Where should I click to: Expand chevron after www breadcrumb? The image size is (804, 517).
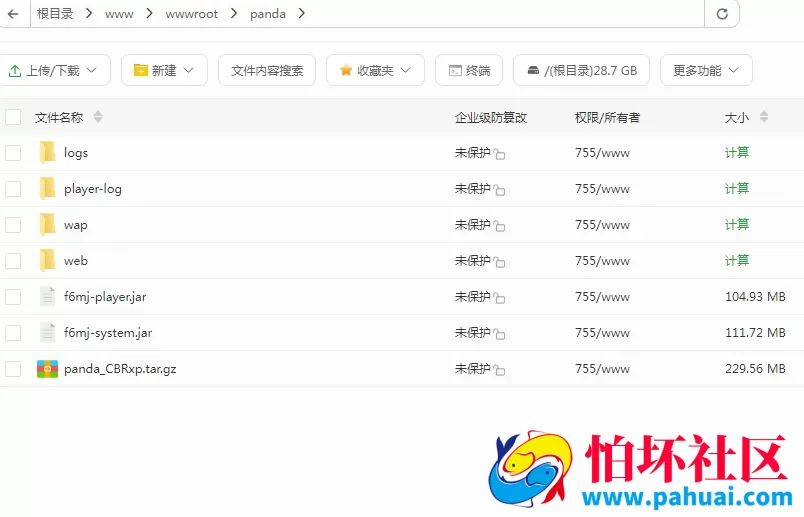[x=149, y=13]
